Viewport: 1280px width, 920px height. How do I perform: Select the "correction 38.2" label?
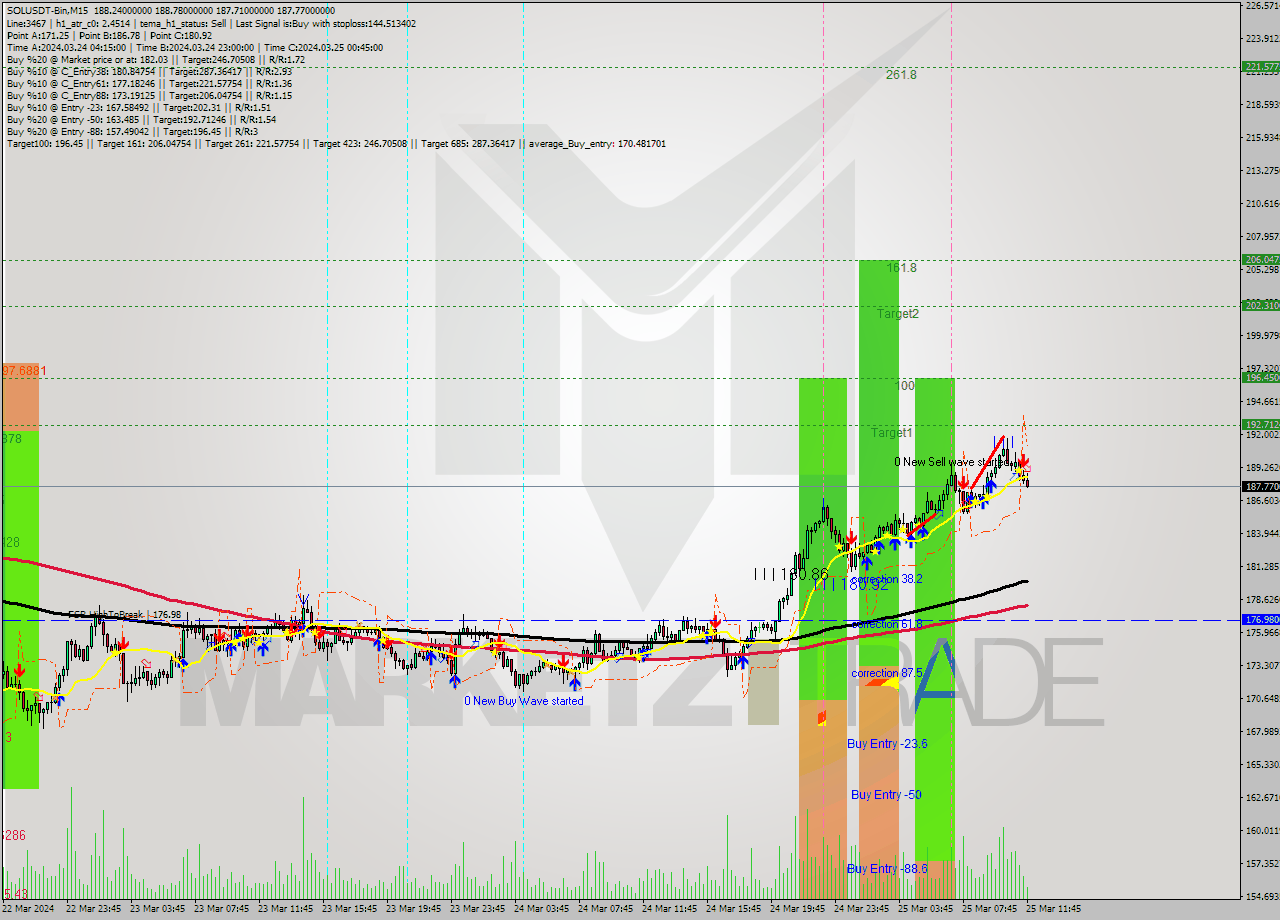(x=886, y=579)
